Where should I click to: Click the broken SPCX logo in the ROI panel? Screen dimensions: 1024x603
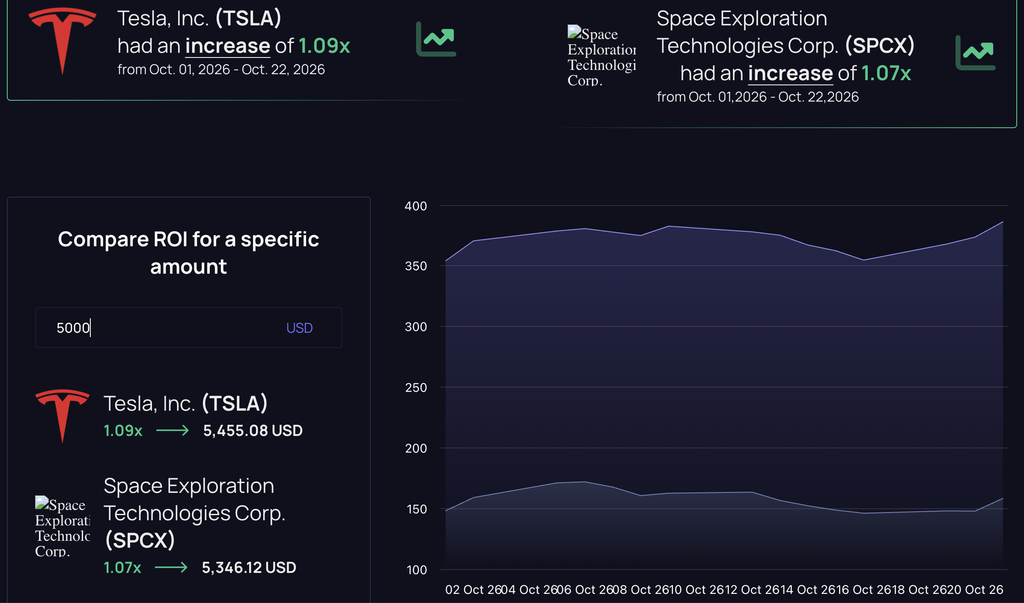(62, 526)
